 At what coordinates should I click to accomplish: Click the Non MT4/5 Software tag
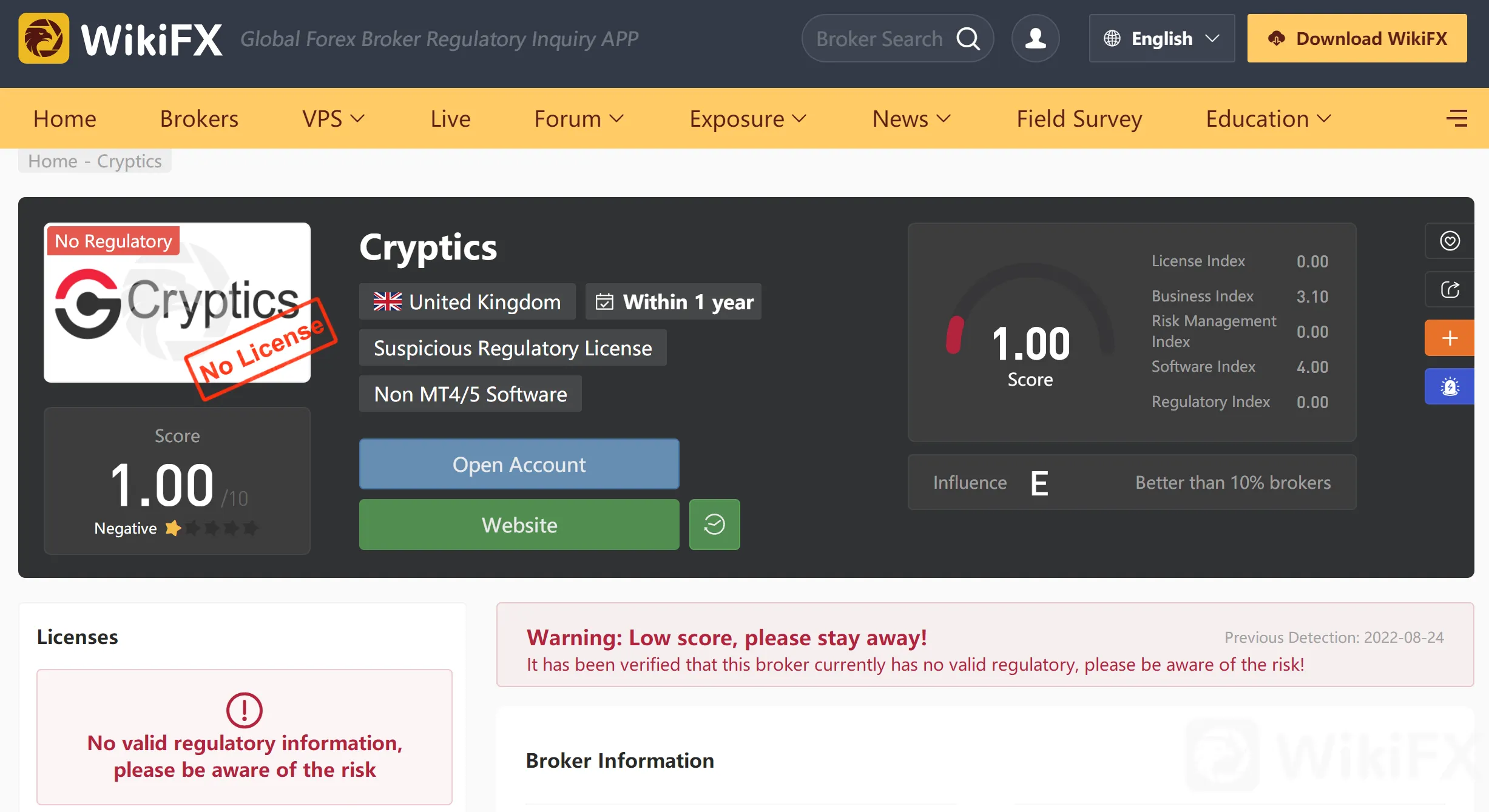470,394
